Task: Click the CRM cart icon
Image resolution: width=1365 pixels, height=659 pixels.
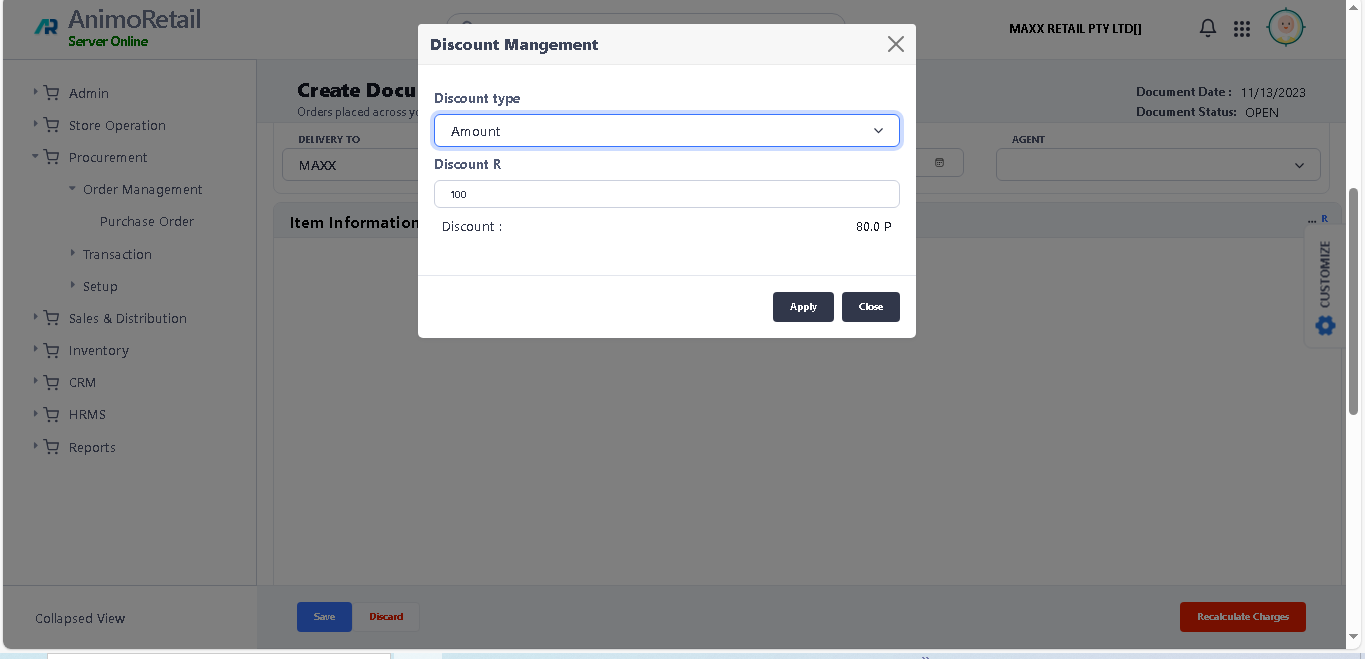Action: coord(52,381)
